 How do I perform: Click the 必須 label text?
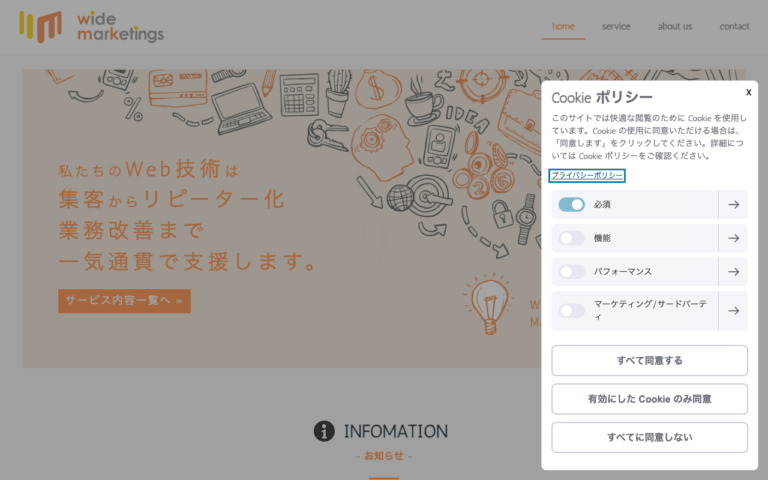(602, 205)
